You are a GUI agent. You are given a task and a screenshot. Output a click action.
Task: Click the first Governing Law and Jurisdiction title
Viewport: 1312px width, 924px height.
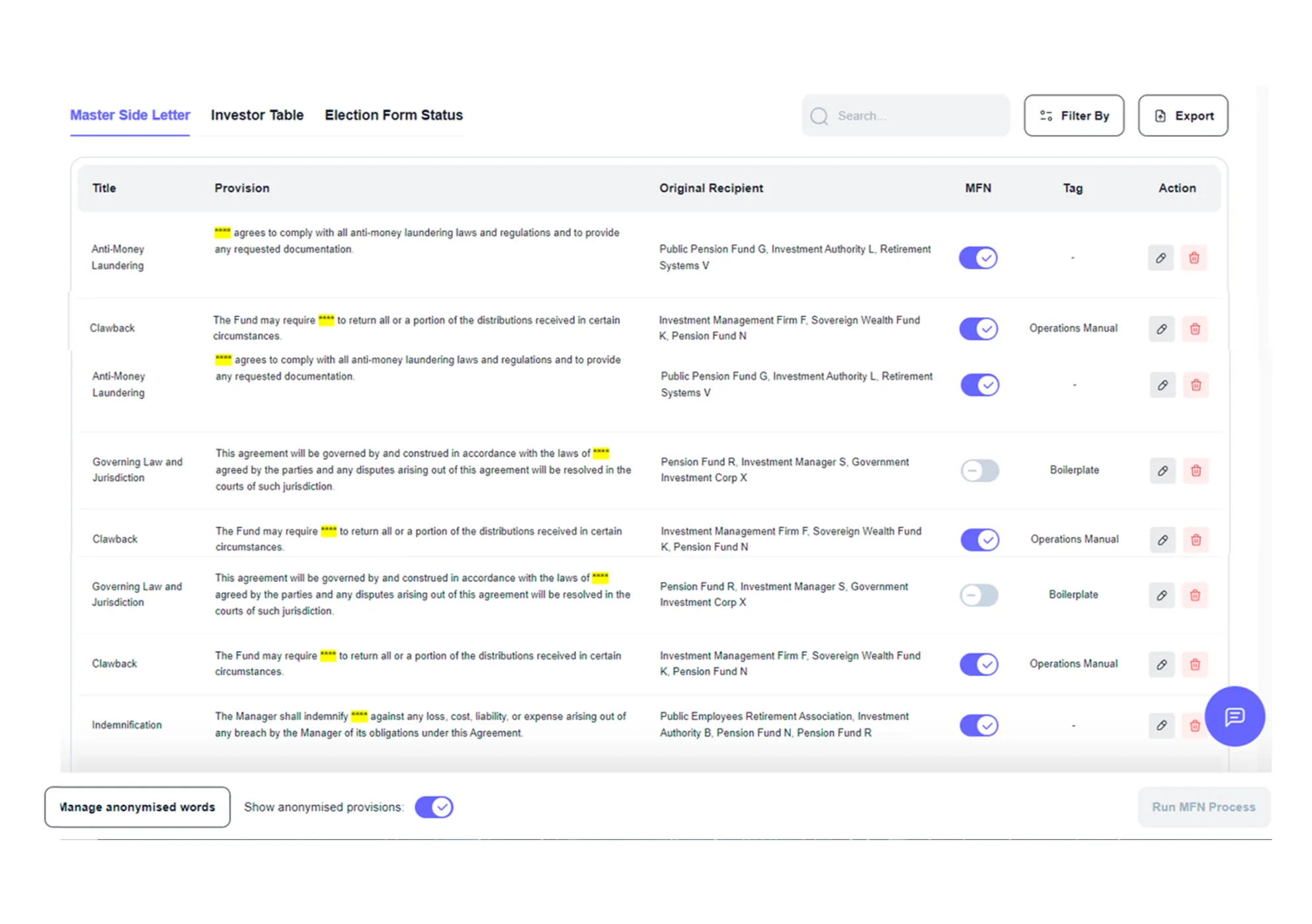[138, 469]
